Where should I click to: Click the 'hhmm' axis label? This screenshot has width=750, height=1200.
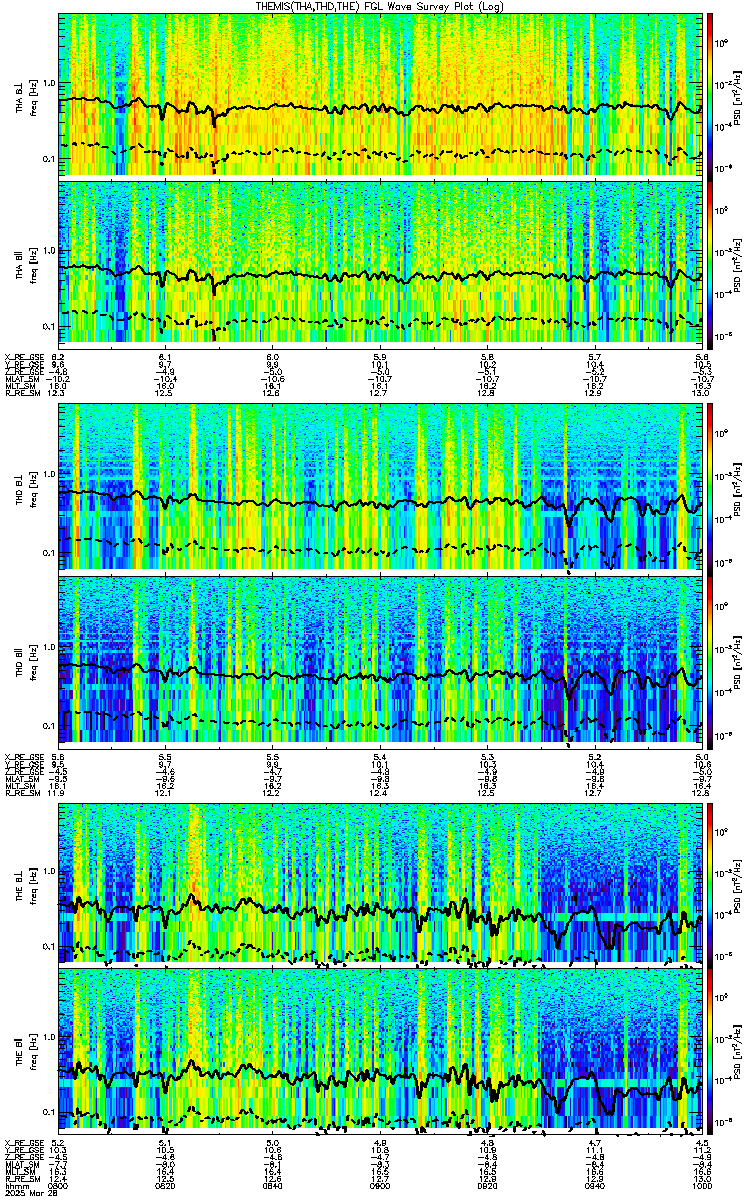(15, 1186)
